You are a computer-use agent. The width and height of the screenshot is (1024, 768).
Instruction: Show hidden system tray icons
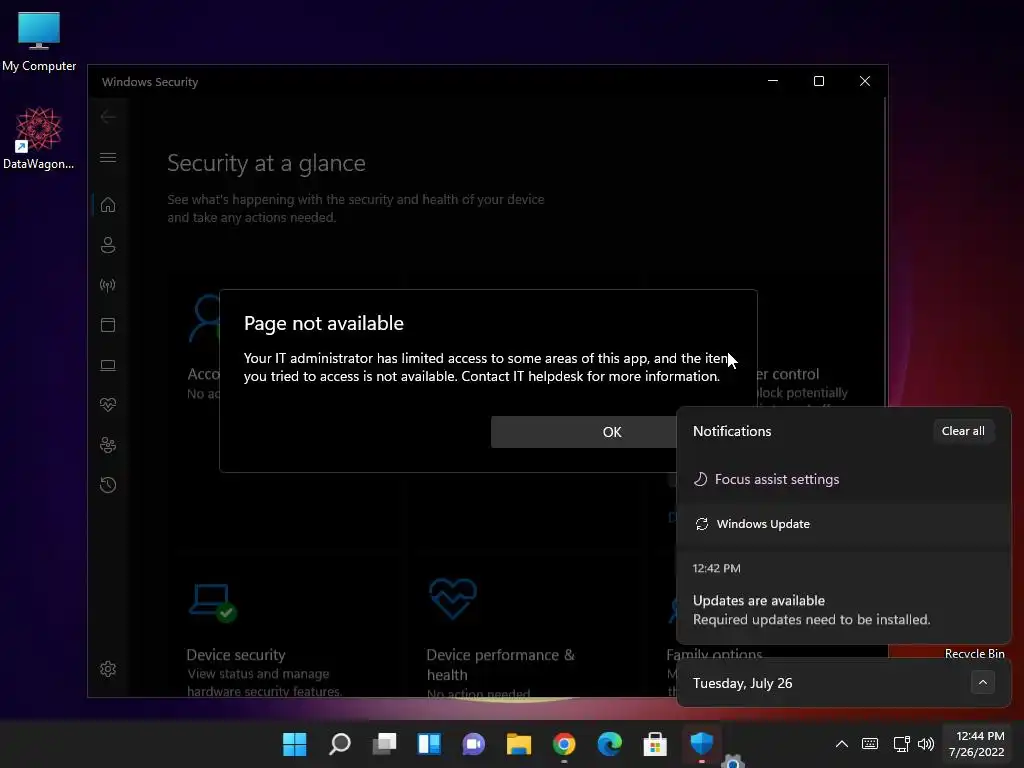842,743
